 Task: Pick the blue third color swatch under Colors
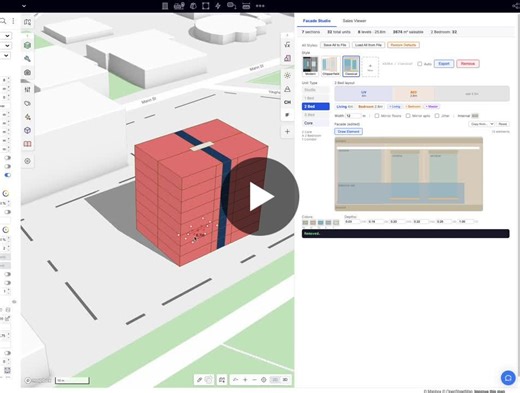click(x=321, y=222)
